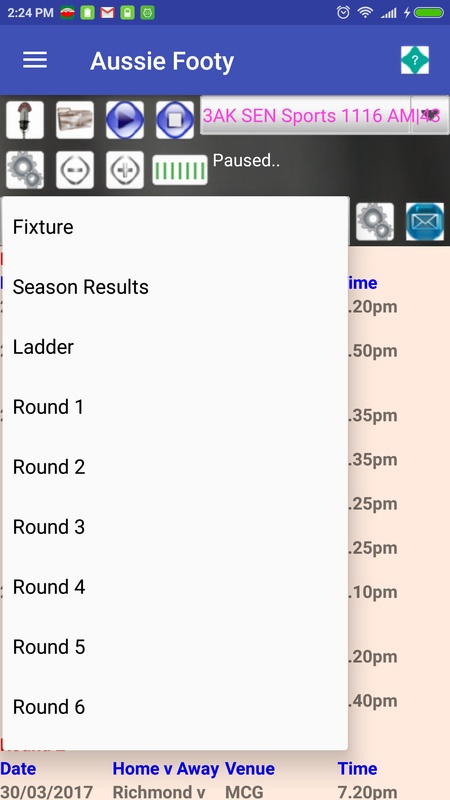Increase volume with the plus icon

tap(125, 170)
